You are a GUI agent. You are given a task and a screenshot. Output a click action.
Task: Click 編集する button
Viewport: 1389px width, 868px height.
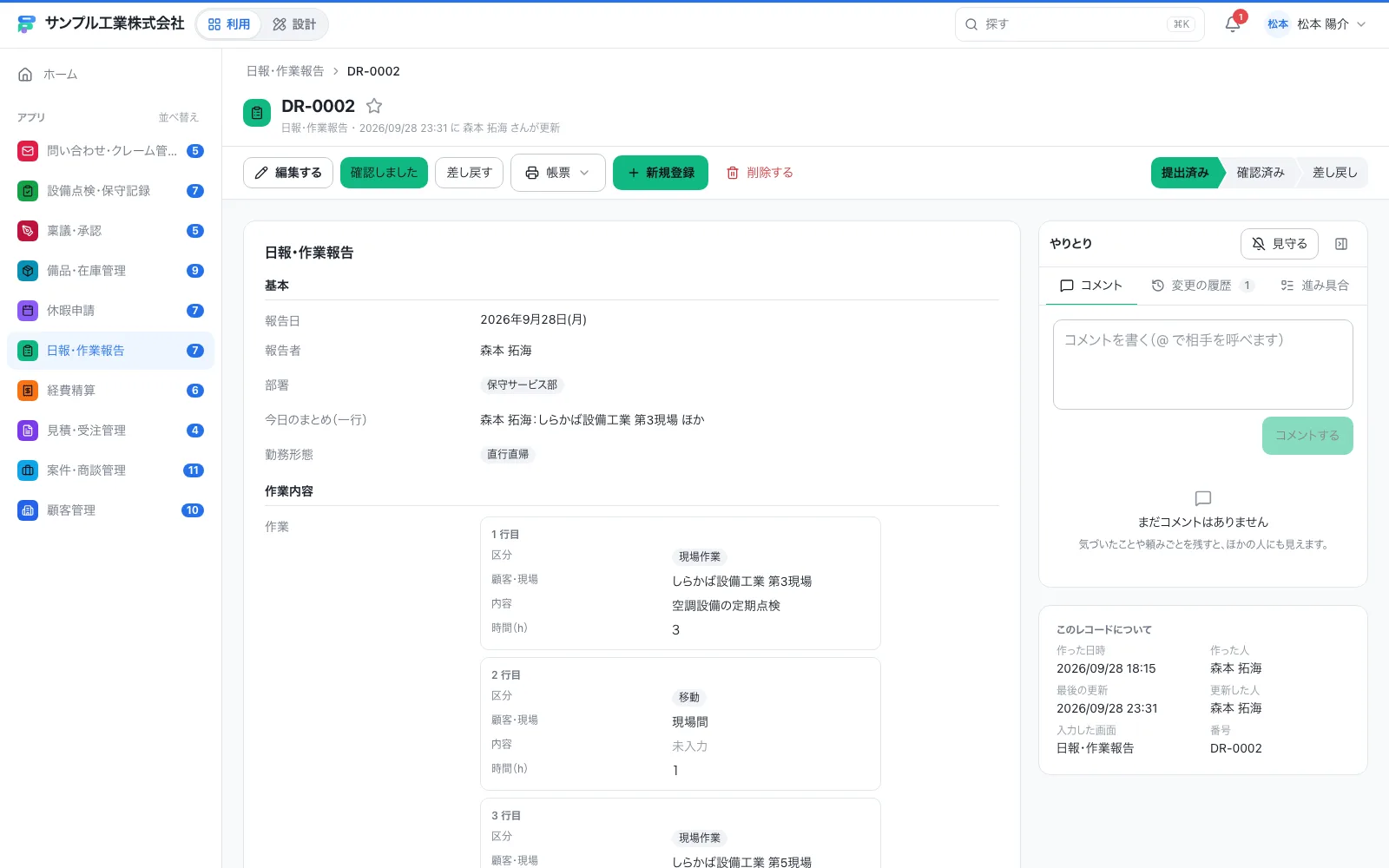tap(288, 173)
